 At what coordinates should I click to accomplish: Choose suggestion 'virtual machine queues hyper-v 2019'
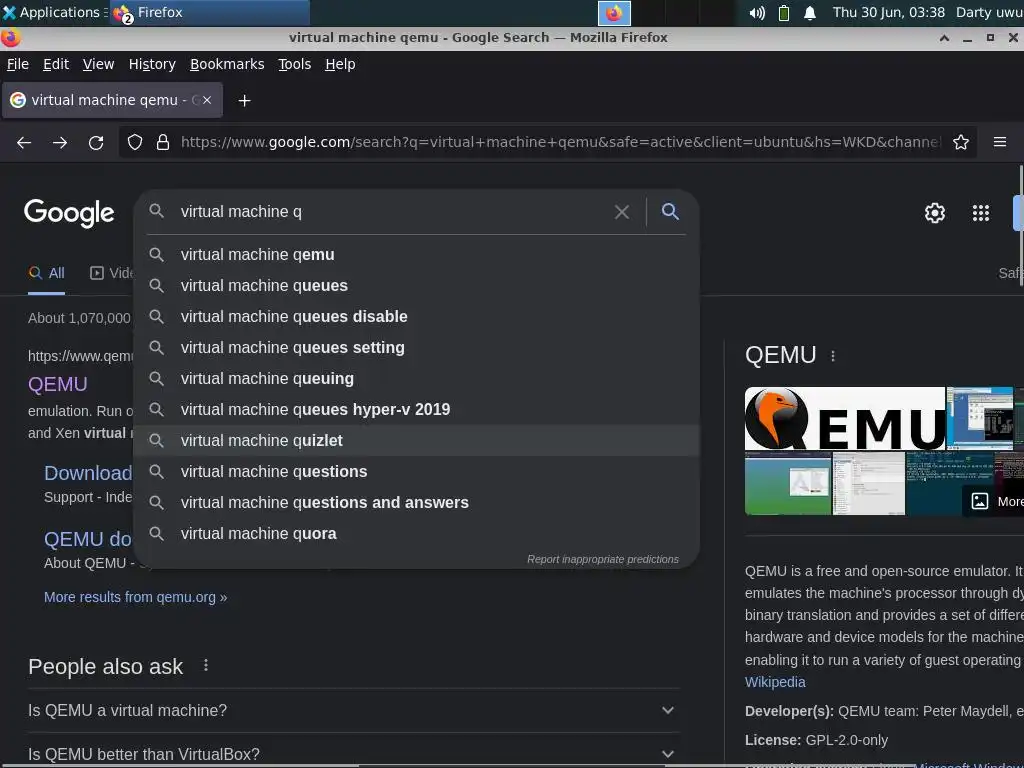[416, 409]
